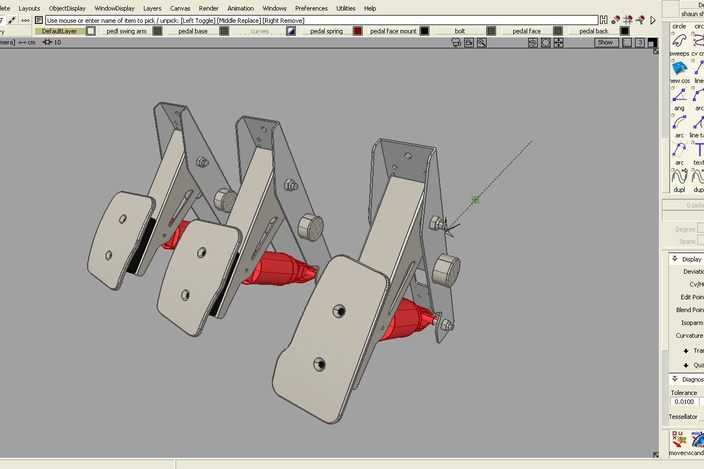The image size is (704, 469).
Task: Click the viewport camera bookmark icon
Action: [x=456, y=43]
